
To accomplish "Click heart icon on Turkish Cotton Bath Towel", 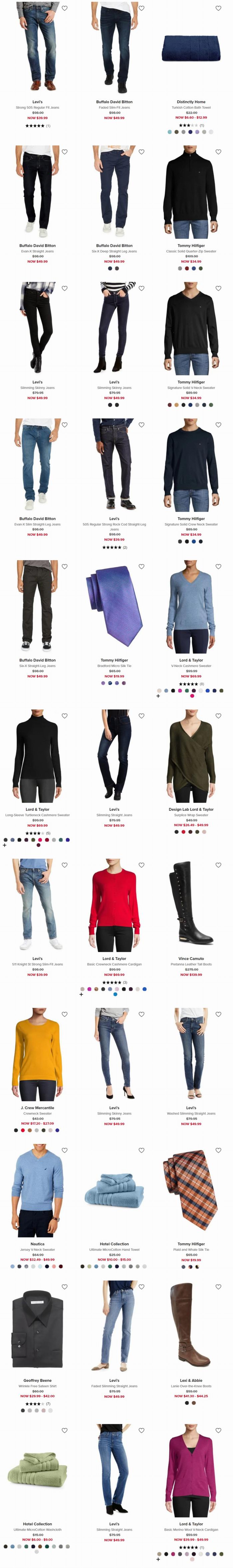I will pos(218,8).
